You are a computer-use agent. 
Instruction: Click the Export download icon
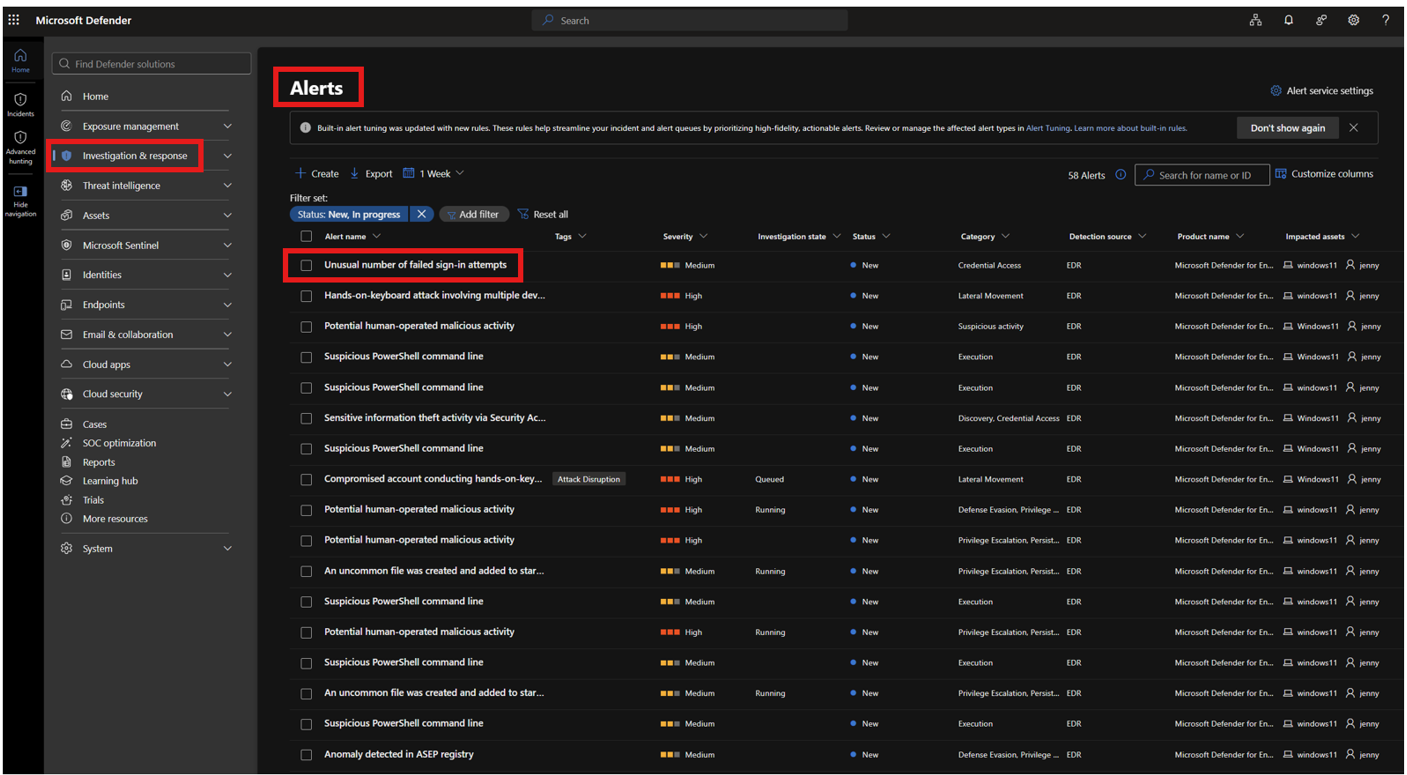354,173
